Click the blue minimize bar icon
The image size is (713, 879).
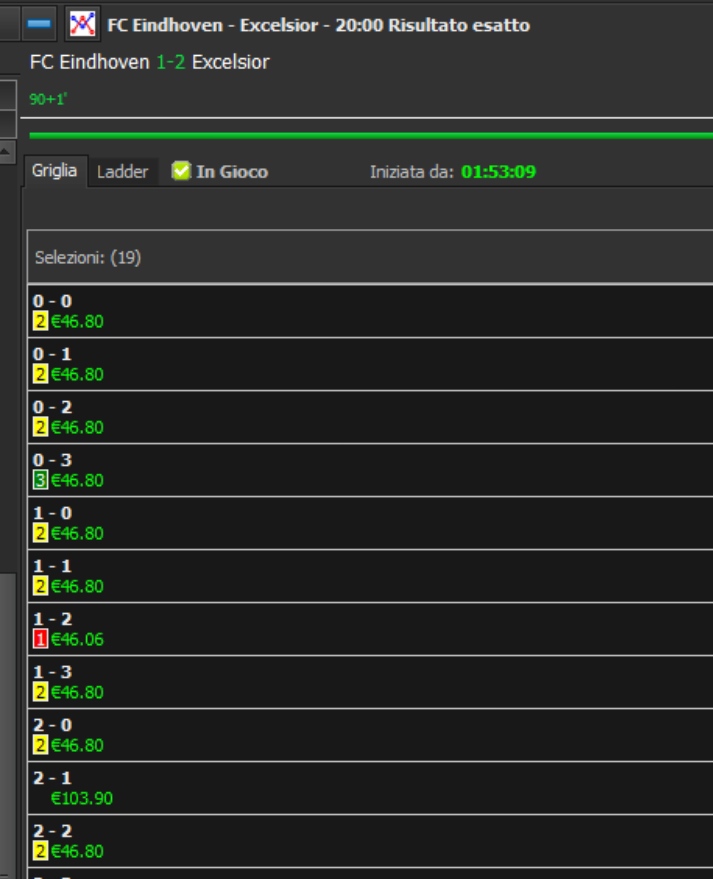[39, 24]
